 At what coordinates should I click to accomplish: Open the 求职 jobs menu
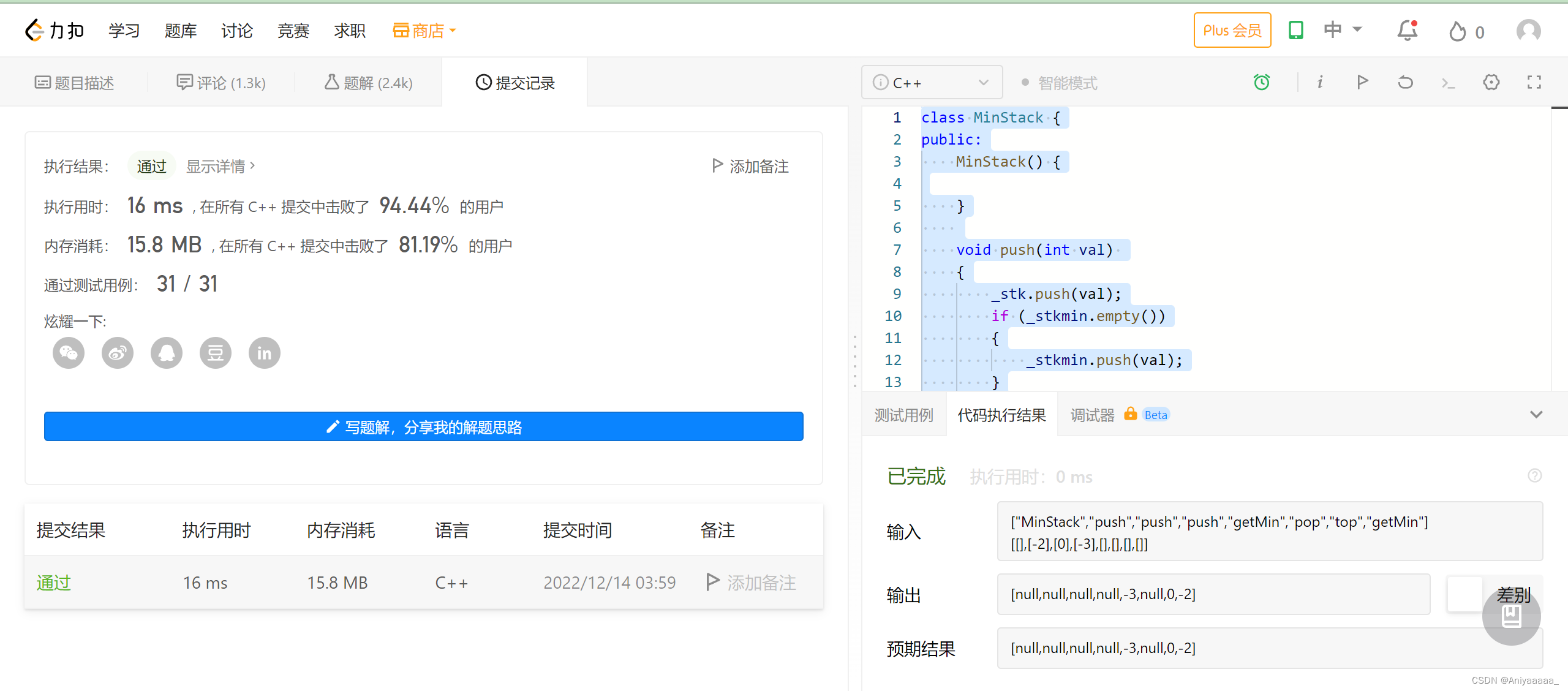[x=350, y=31]
